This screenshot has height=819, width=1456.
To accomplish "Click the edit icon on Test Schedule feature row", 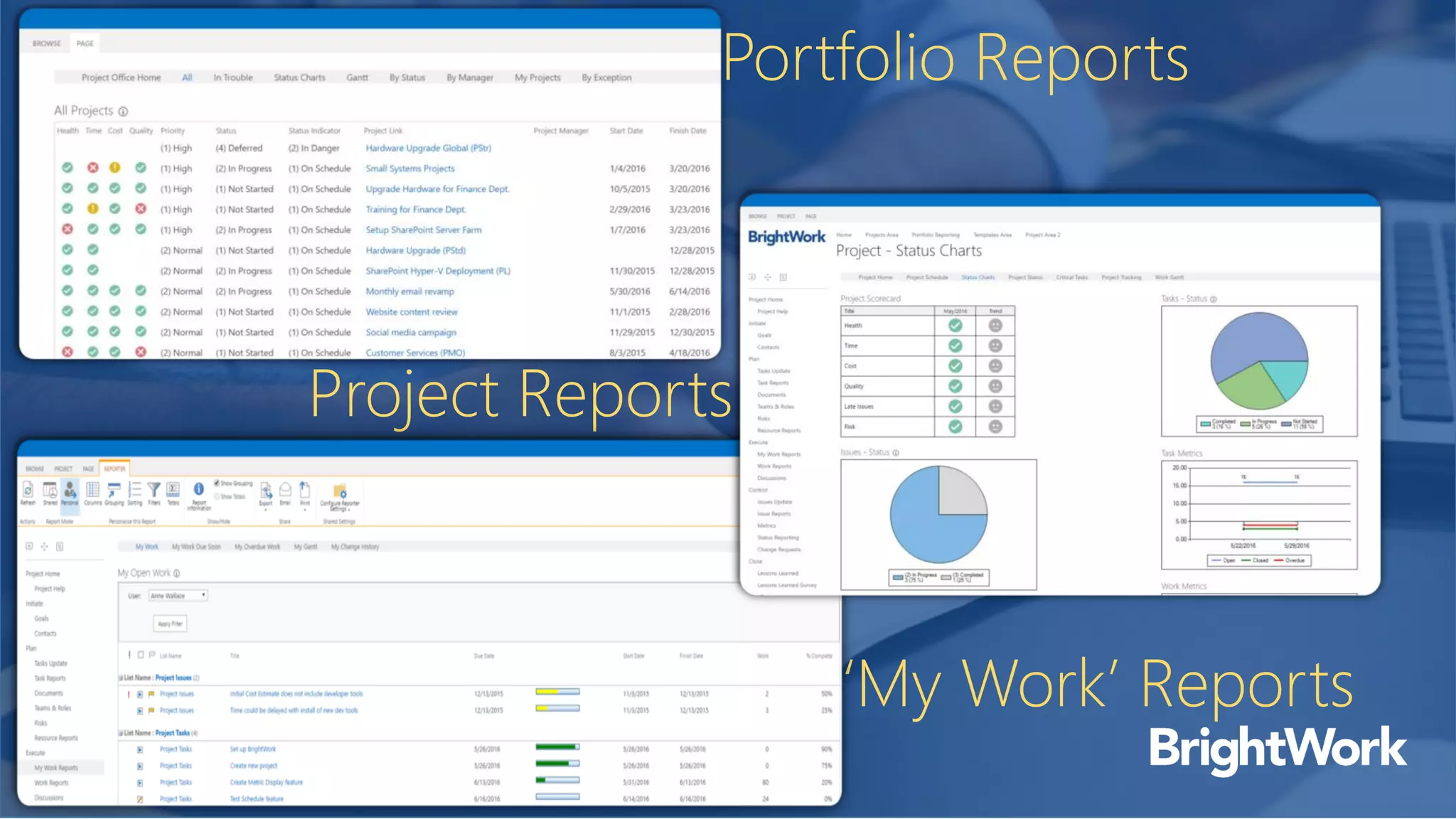I will (x=140, y=799).
